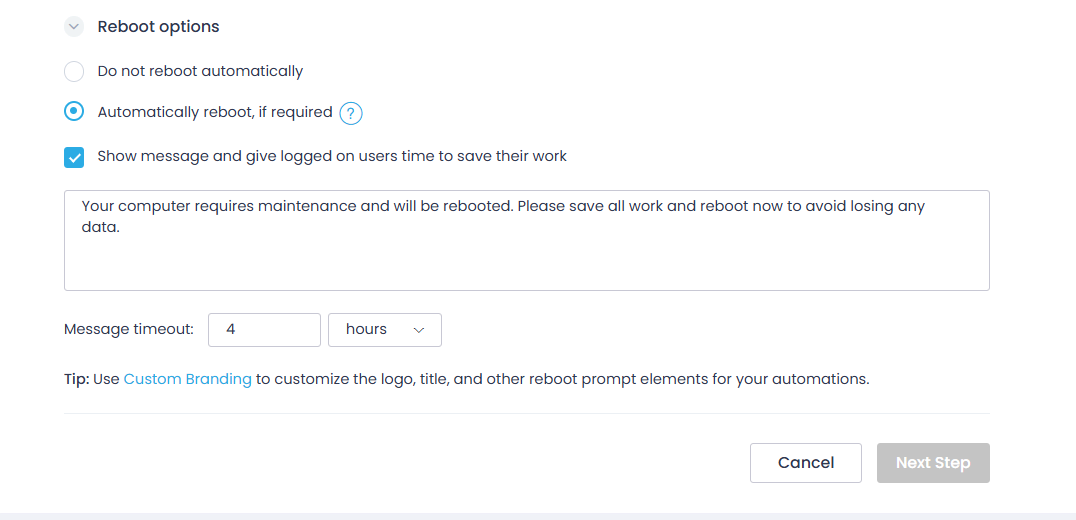Click the "Automatically reboot, if required" label

point(214,112)
